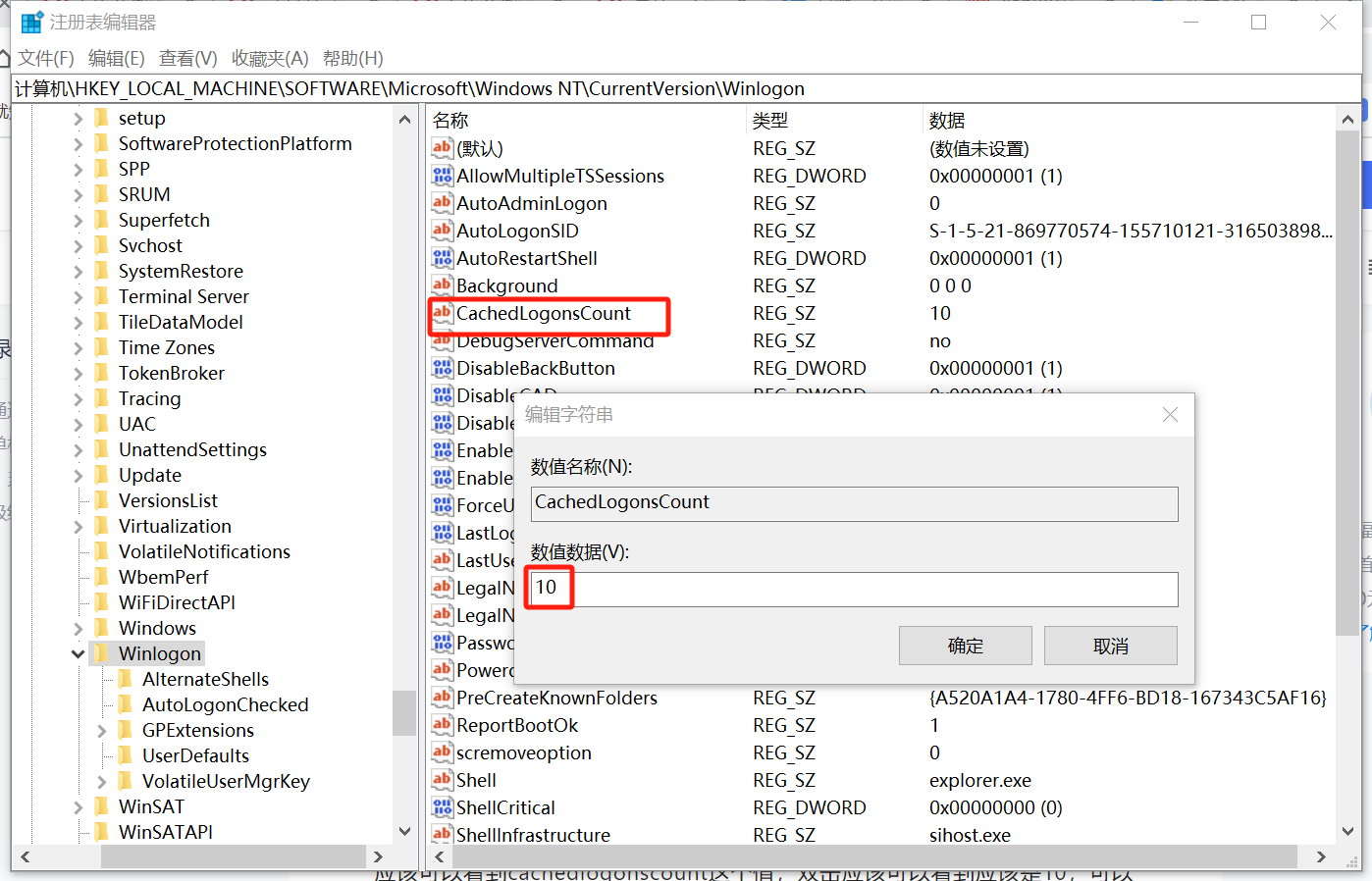Click the ShellCritical DWORD value icon

pyautogui.click(x=443, y=807)
